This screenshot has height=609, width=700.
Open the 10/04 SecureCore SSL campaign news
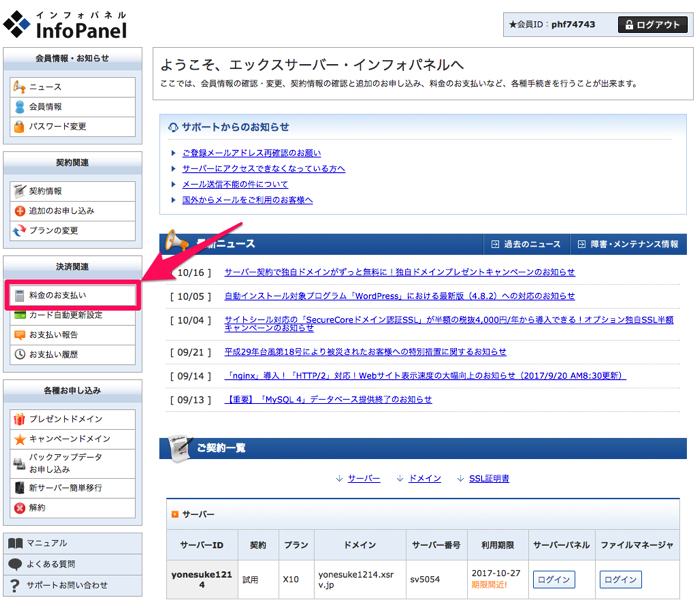coord(449,324)
